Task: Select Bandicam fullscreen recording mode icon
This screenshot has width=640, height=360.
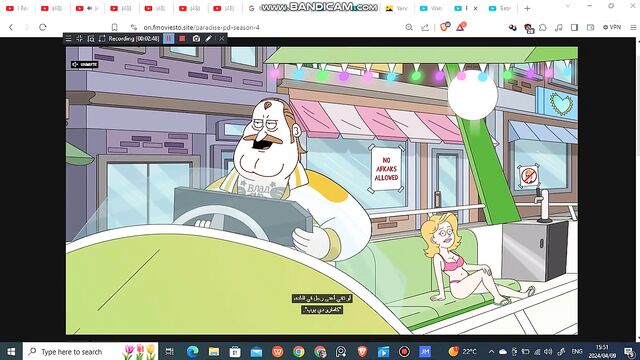Action: pyautogui.click(x=80, y=38)
